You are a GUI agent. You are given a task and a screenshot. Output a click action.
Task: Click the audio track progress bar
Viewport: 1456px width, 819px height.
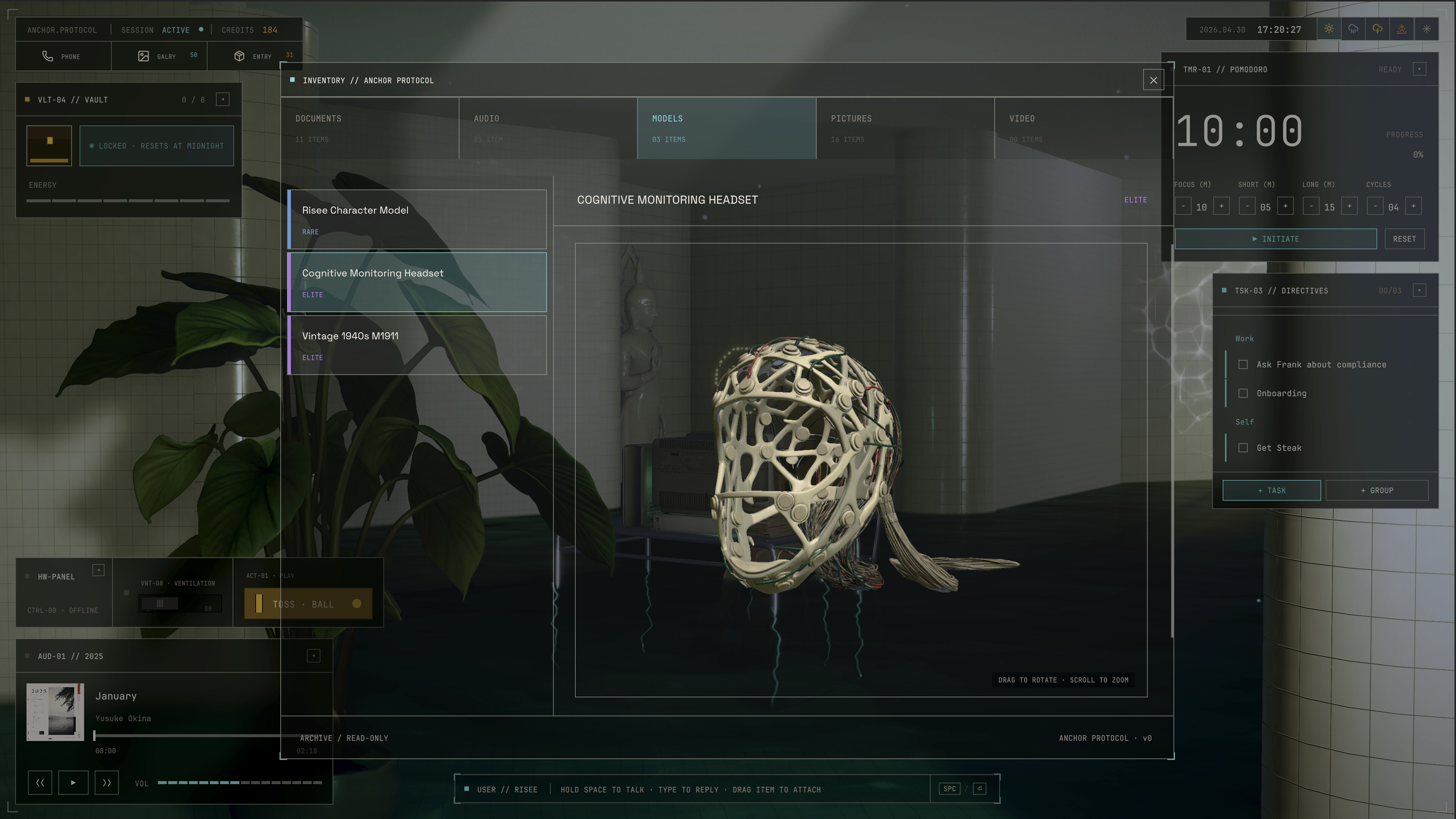[207, 735]
